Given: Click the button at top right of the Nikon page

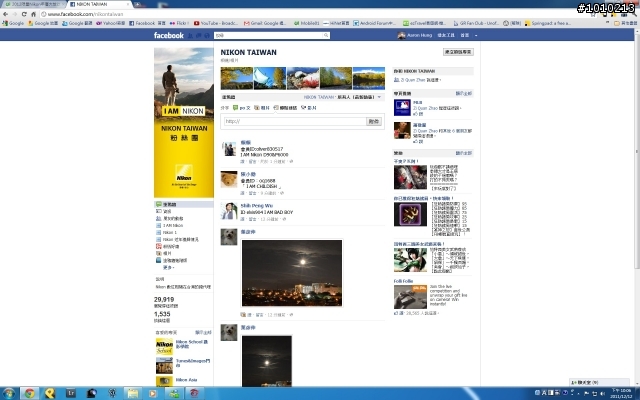Looking at the screenshot, I should pyautogui.click(x=458, y=52).
